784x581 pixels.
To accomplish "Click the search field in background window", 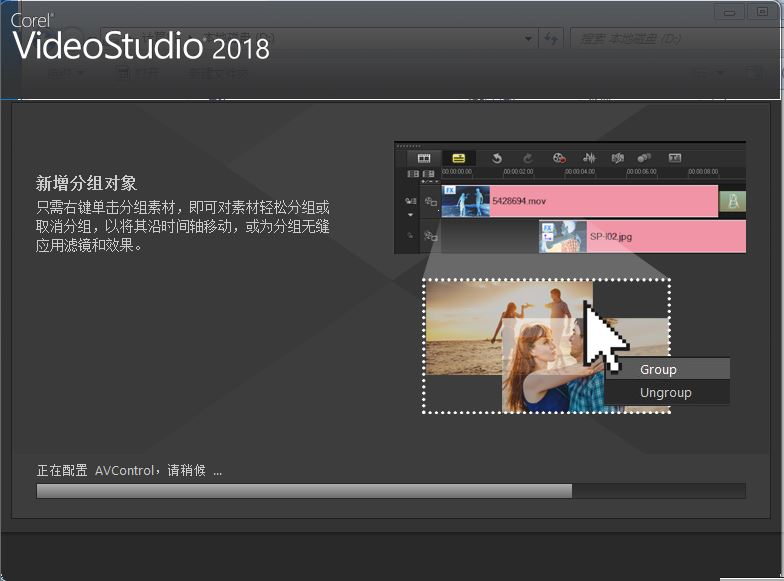I will [x=675, y=38].
